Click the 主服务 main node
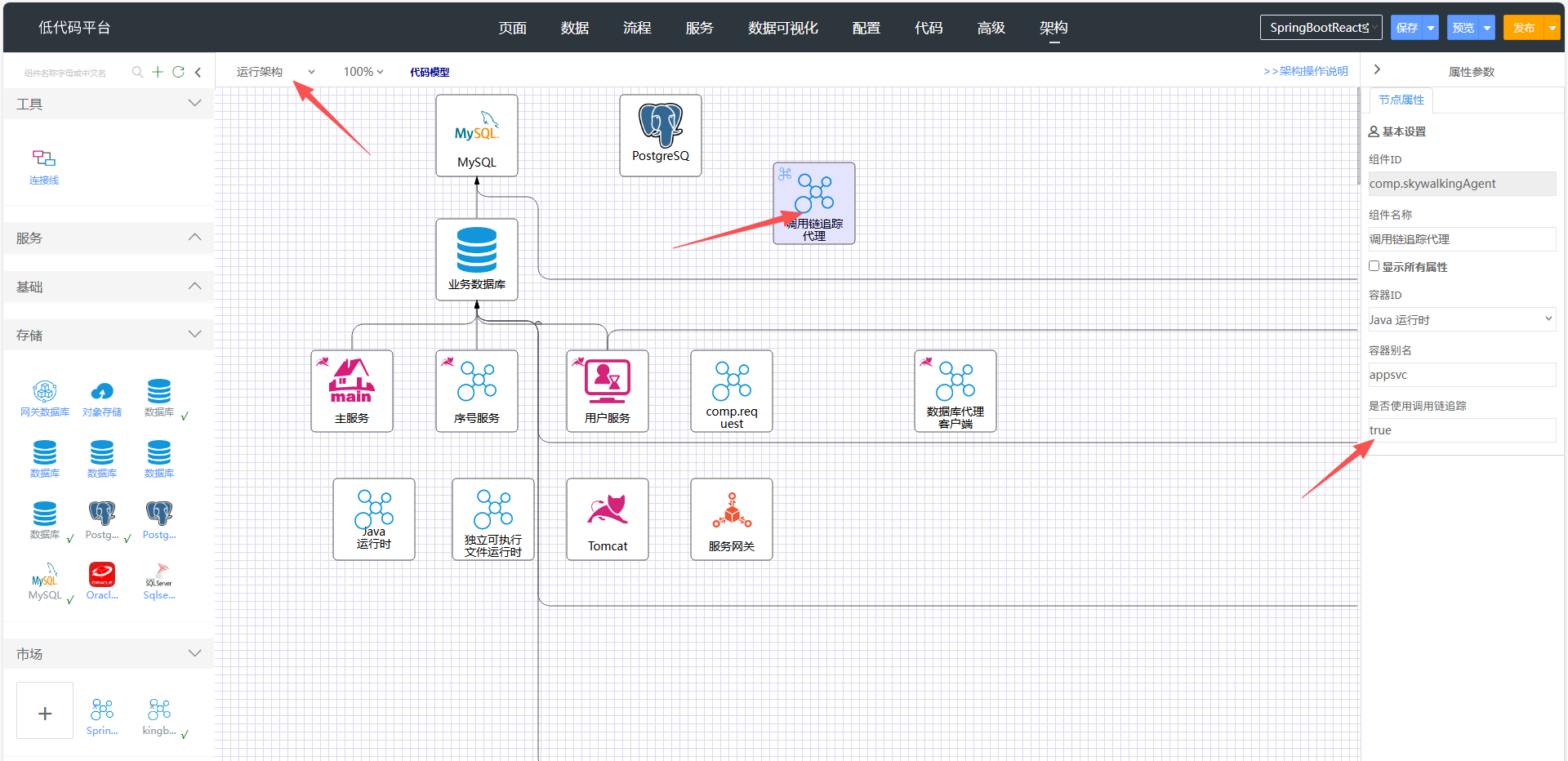 point(352,390)
